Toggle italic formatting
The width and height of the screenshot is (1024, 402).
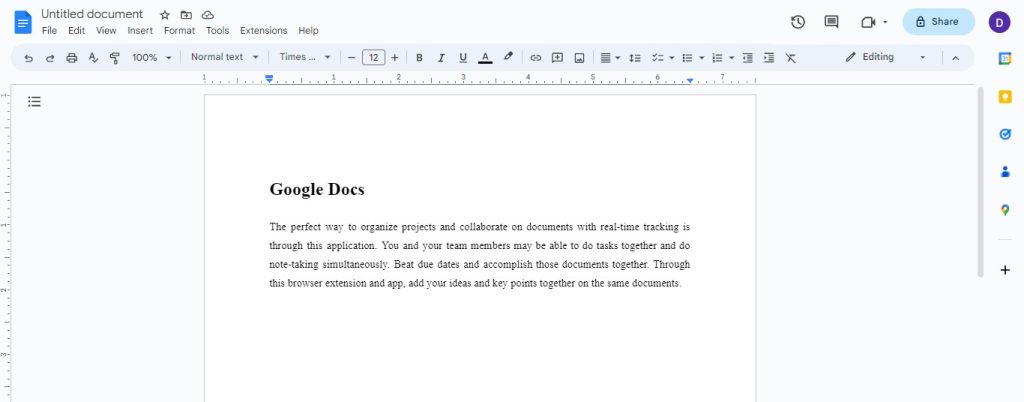441,58
